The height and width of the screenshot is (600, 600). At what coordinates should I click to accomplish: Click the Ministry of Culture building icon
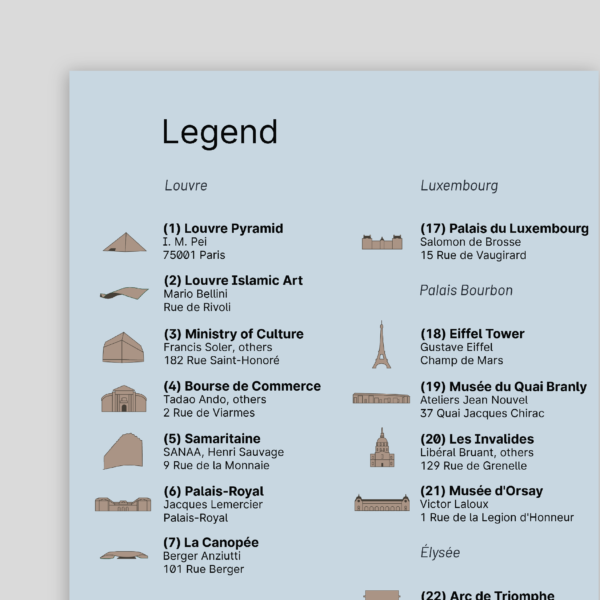tap(123, 348)
